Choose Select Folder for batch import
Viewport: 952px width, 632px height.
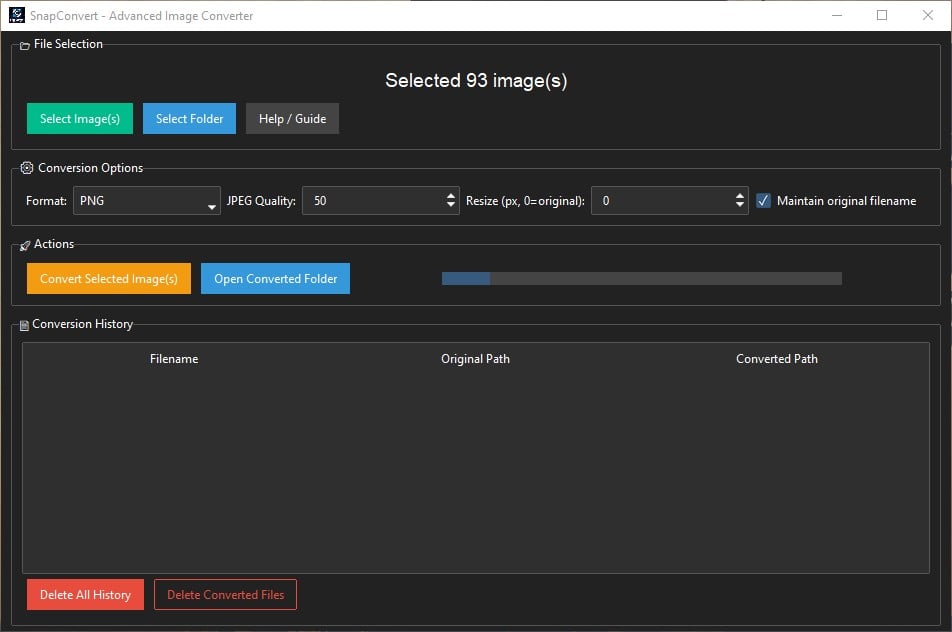pos(189,118)
